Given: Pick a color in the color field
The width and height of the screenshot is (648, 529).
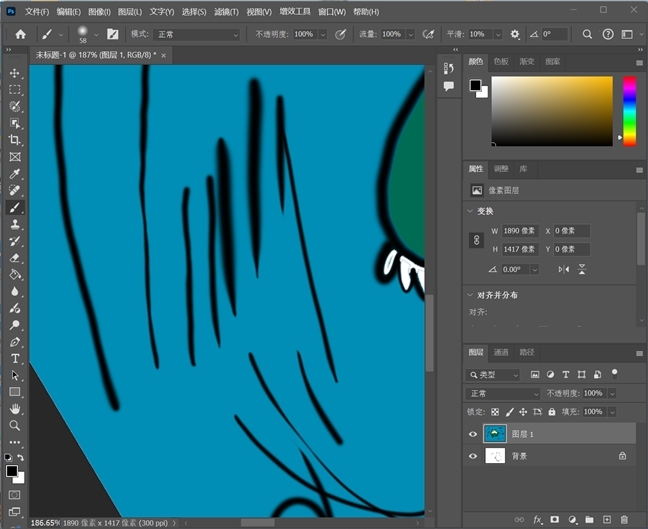Looking at the screenshot, I should point(552,111).
